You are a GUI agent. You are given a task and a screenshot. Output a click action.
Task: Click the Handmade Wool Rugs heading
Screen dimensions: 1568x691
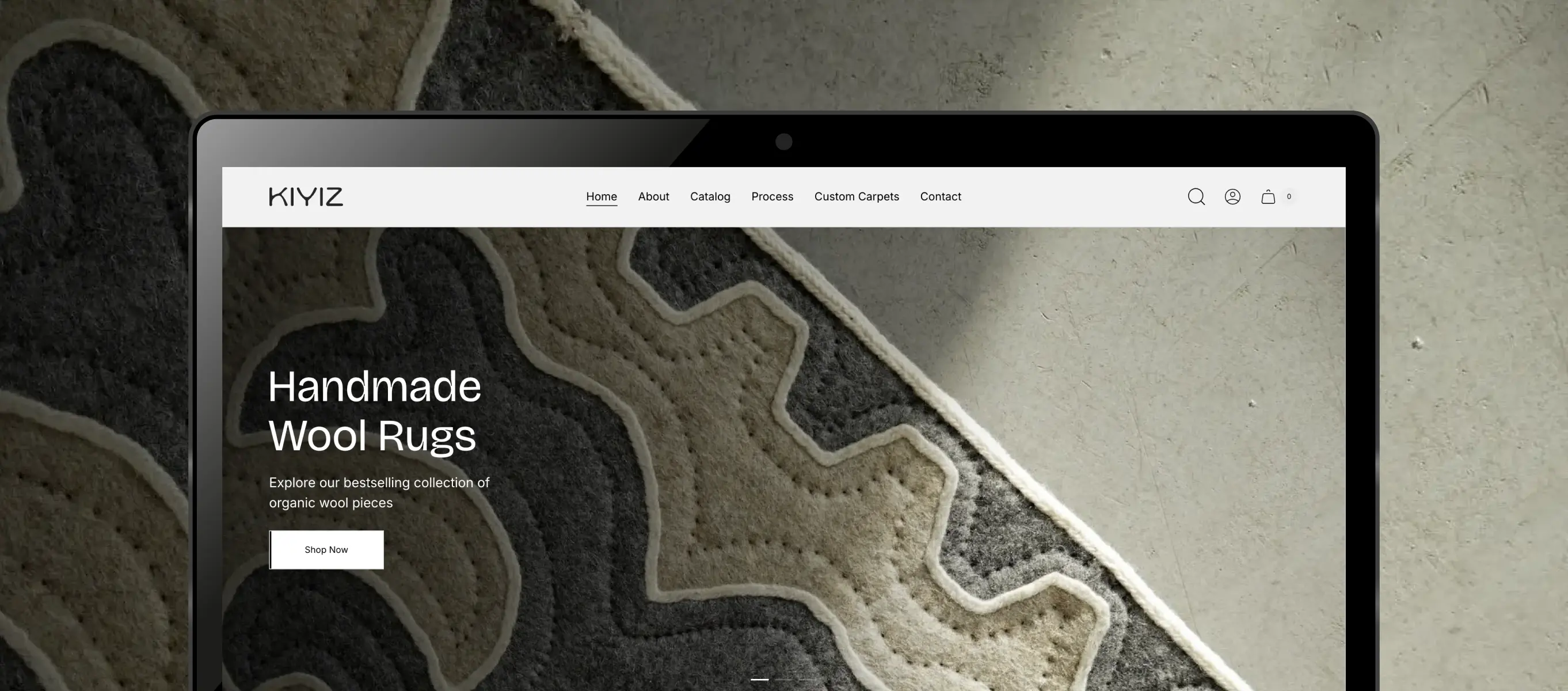374,411
